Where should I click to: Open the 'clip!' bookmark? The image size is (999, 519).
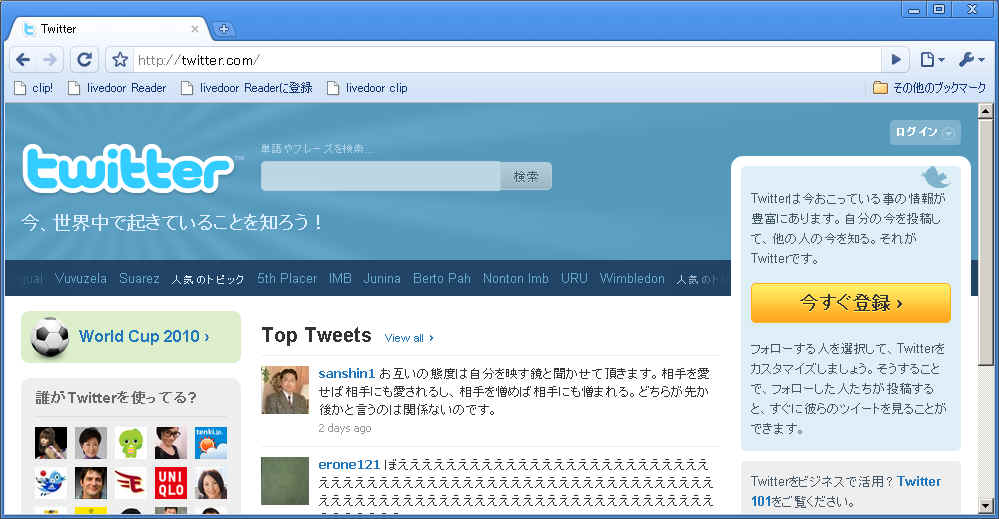pyautogui.click(x=34, y=88)
